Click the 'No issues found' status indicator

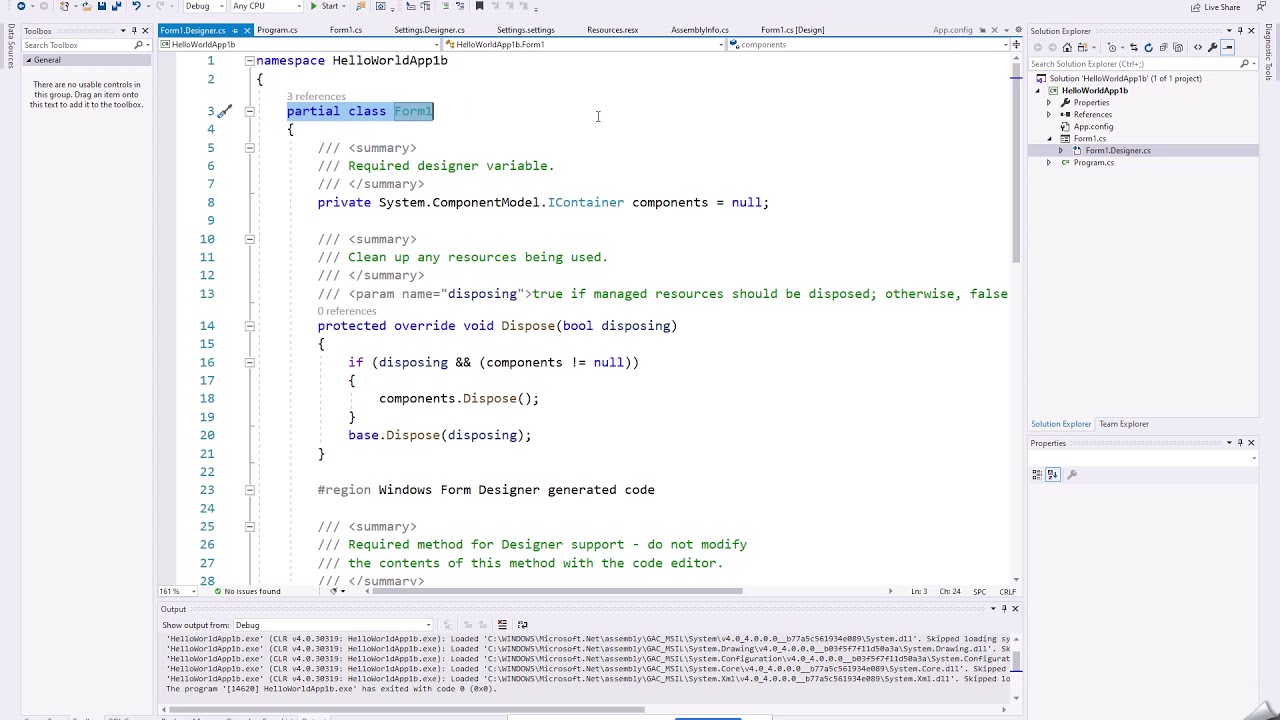[x=248, y=591]
